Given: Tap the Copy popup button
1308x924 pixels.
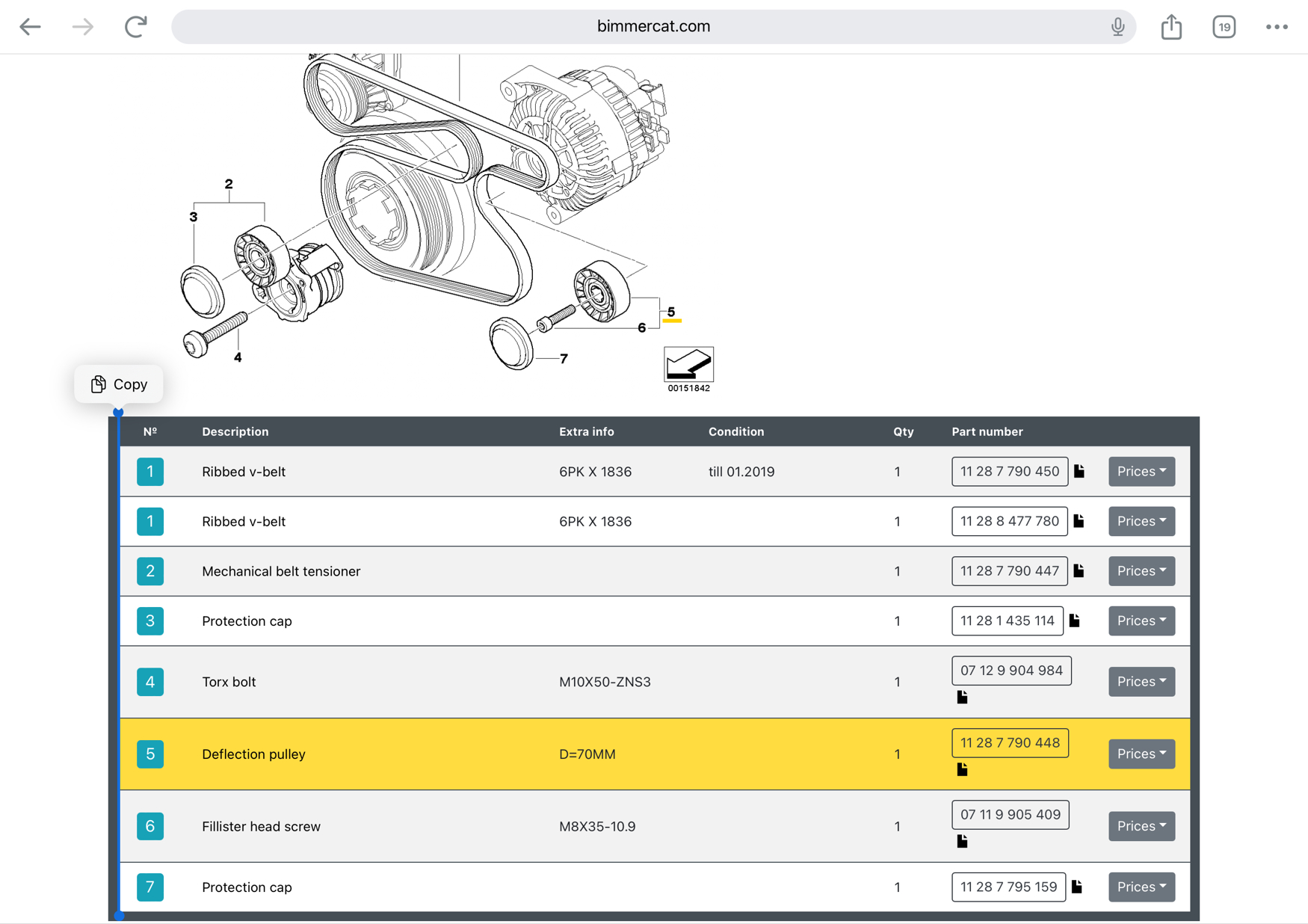Looking at the screenshot, I should tap(119, 384).
